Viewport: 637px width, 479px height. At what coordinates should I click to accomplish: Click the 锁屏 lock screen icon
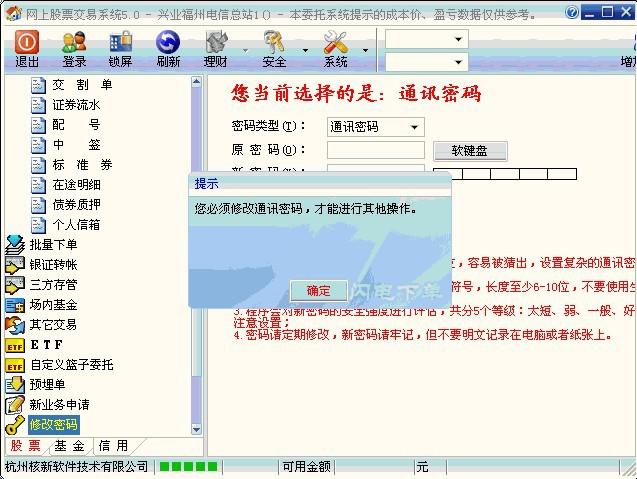coord(121,42)
